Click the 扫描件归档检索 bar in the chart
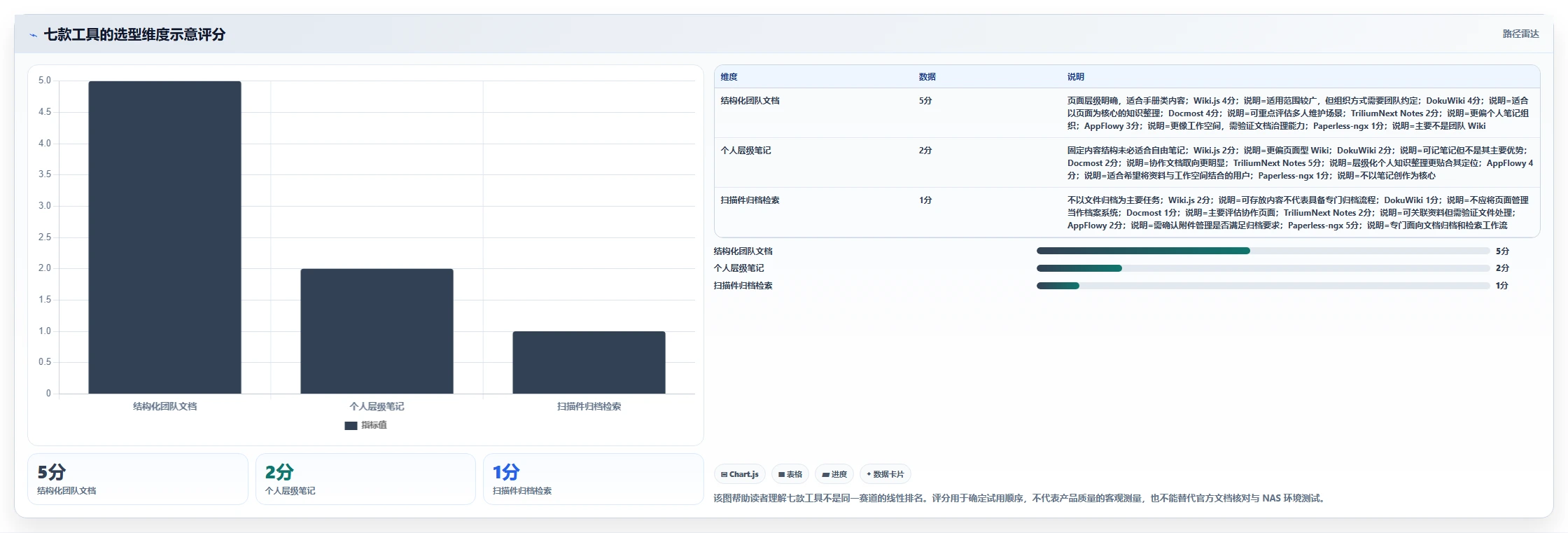The width and height of the screenshot is (1568, 533). [x=589, y=363]
